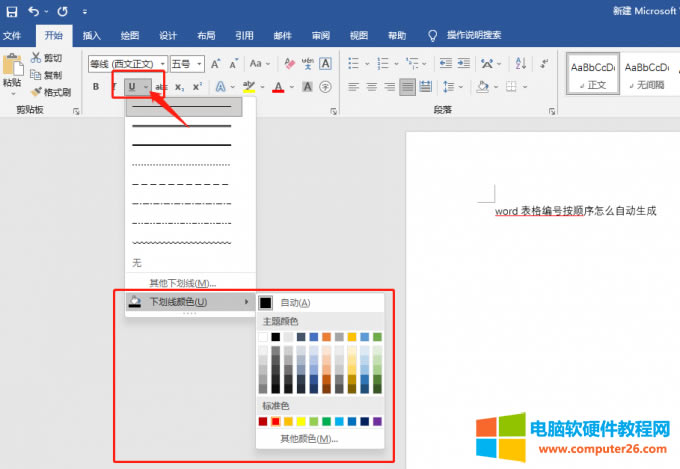Open the font name dropdown

pos(162,64)
